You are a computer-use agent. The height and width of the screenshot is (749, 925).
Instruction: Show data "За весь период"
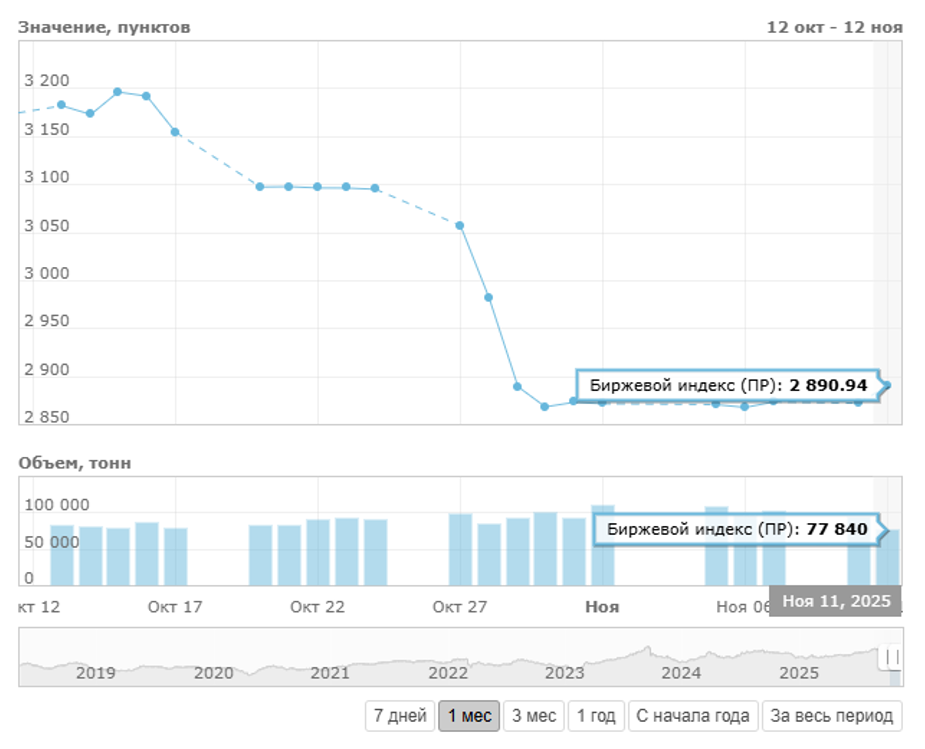(x=832, y=716)
